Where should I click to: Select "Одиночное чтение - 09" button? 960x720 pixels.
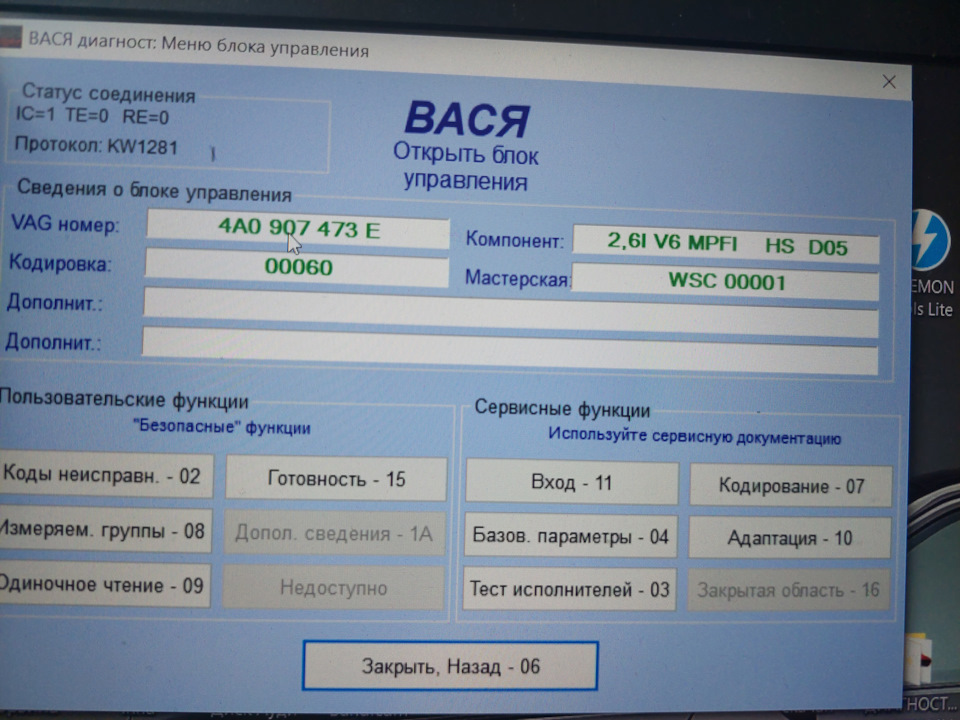coord(103,585)
